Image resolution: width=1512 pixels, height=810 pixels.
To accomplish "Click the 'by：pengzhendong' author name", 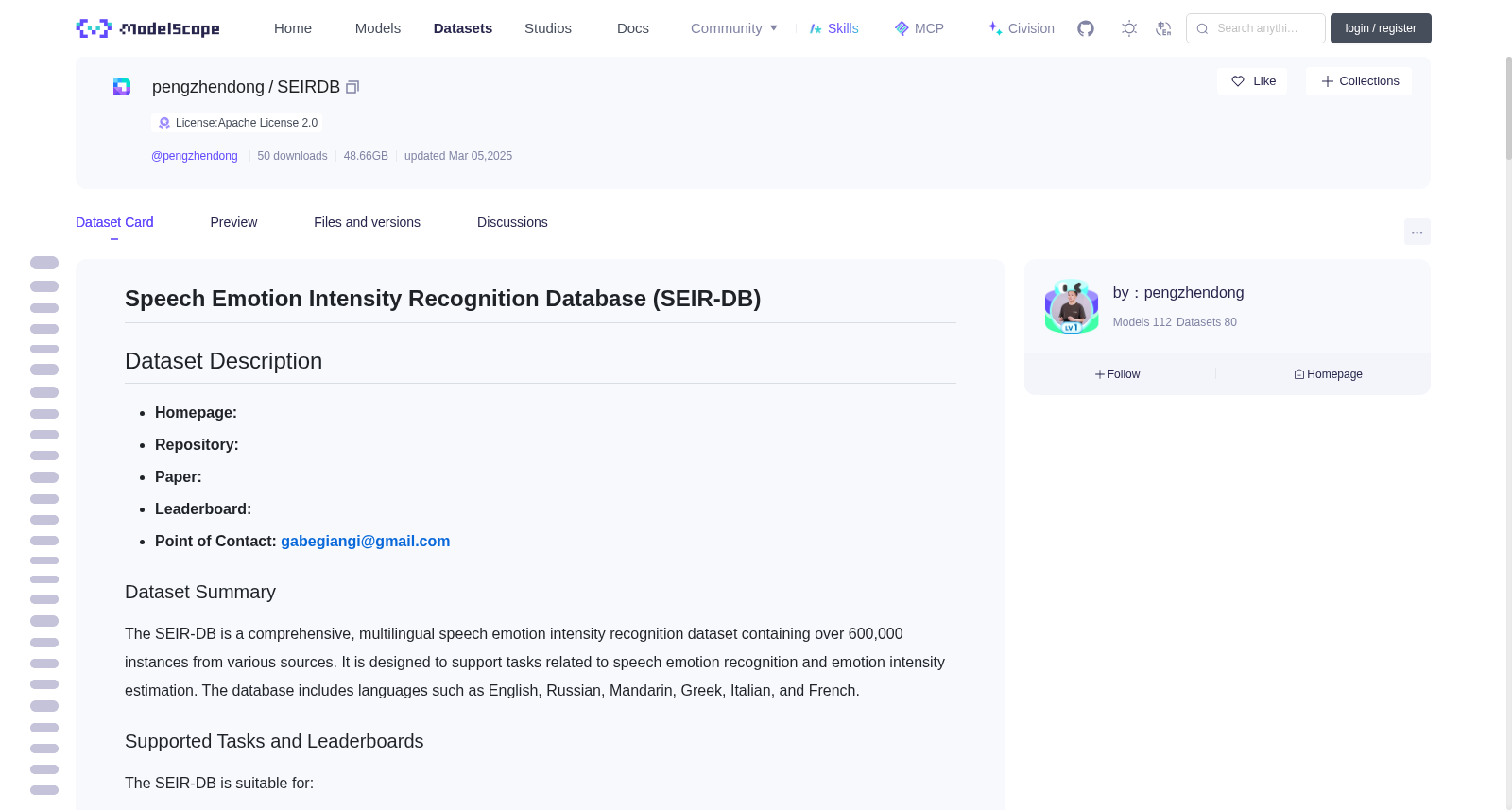I will [x=1178, y=293].
